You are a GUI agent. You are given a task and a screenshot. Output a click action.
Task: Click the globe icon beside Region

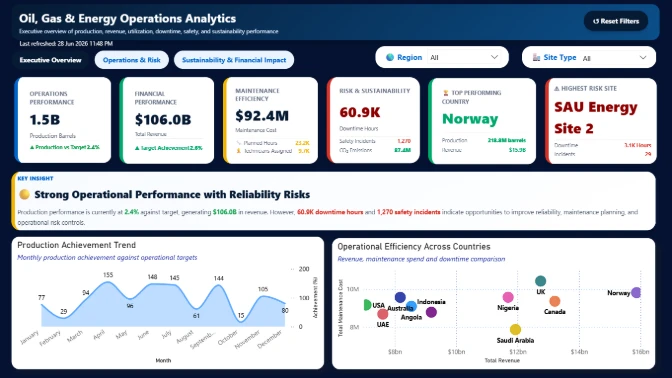[390, 57]
